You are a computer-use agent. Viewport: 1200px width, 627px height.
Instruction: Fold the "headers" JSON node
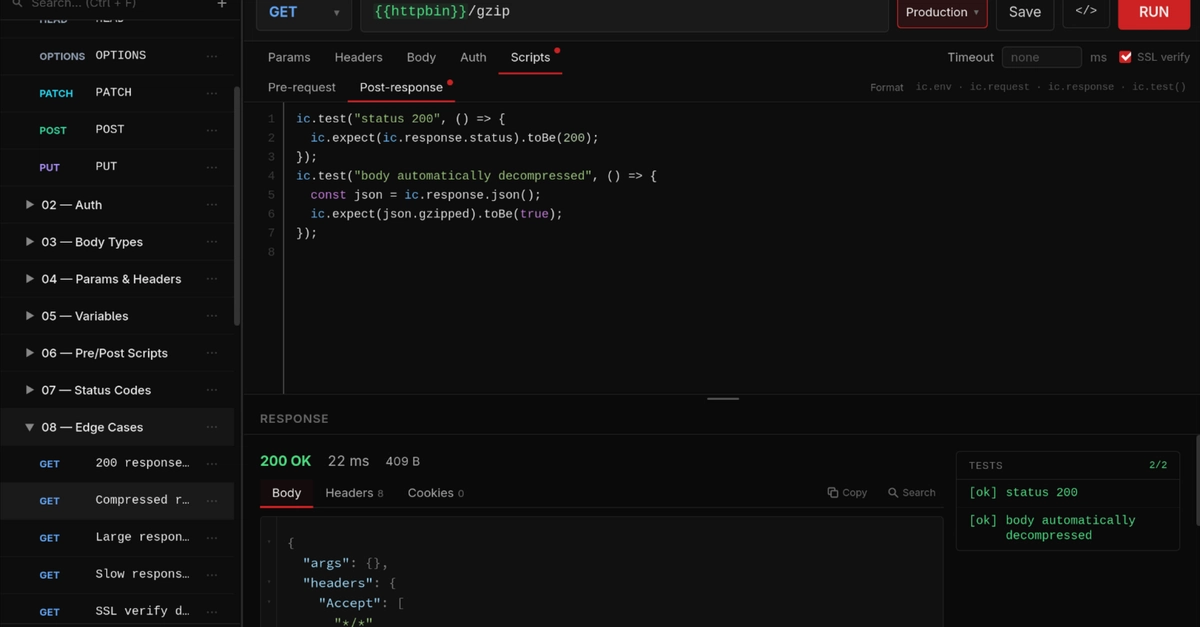point(269,582)
